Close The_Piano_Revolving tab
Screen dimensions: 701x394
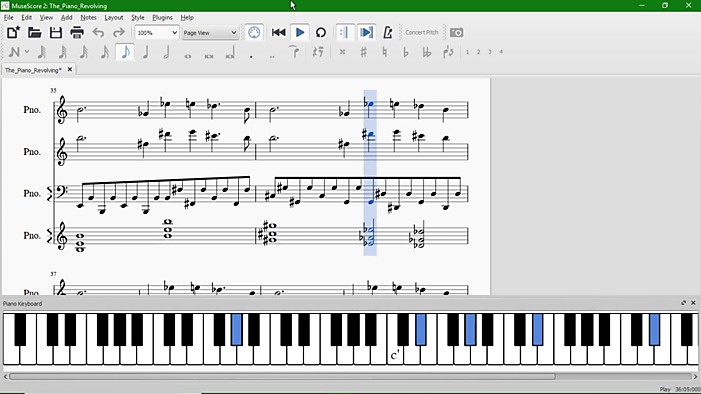pyautogui.click(x=70, y=69)
